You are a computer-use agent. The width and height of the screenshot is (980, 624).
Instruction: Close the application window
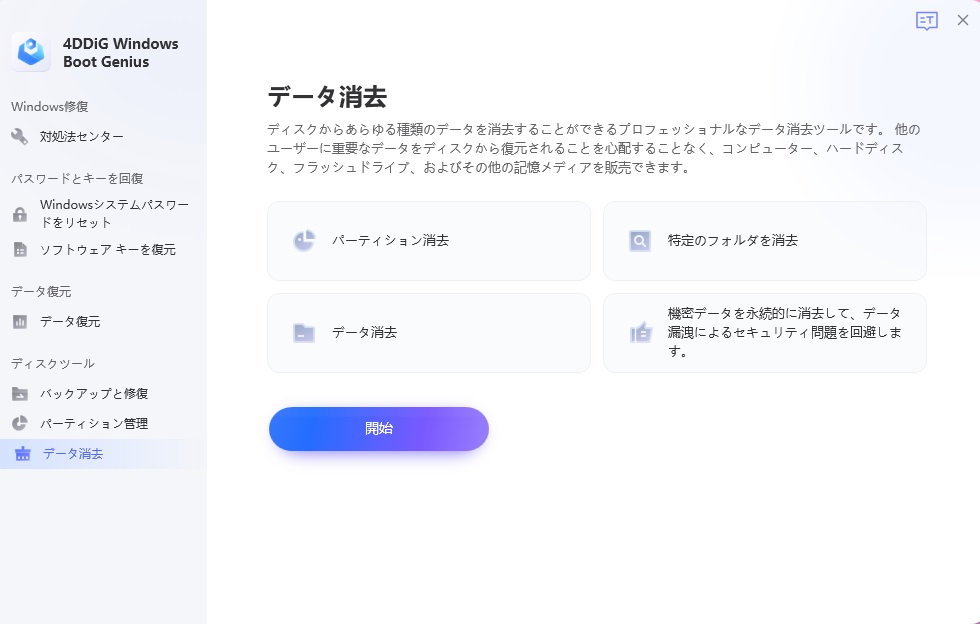coord(962,21)
